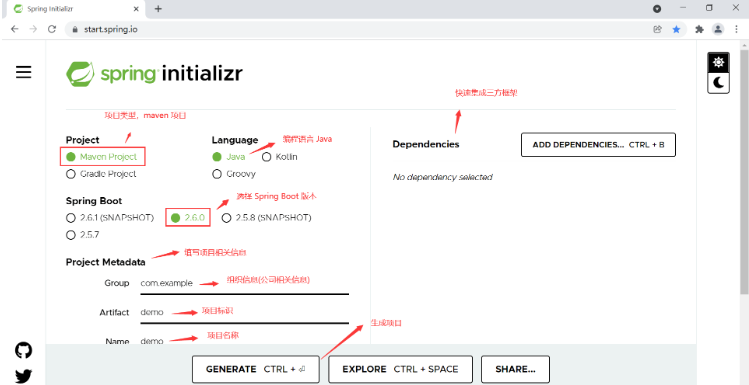749x385 pixels.
Task: Select Spring Boot 2.6.1 (SNAPSHOT)
Action: point(71,218)
